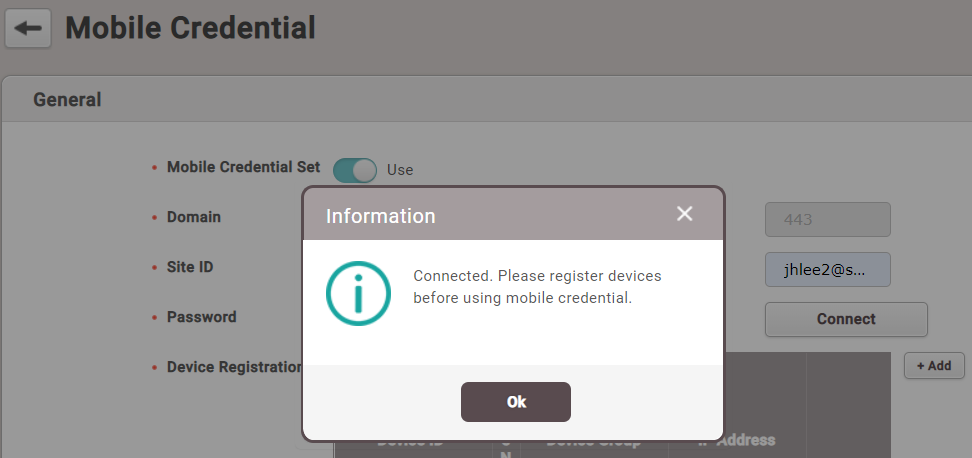This screenshot has width=972, height=458.
Task: Click the Device Registration label
Action: (x=234, y=367)
